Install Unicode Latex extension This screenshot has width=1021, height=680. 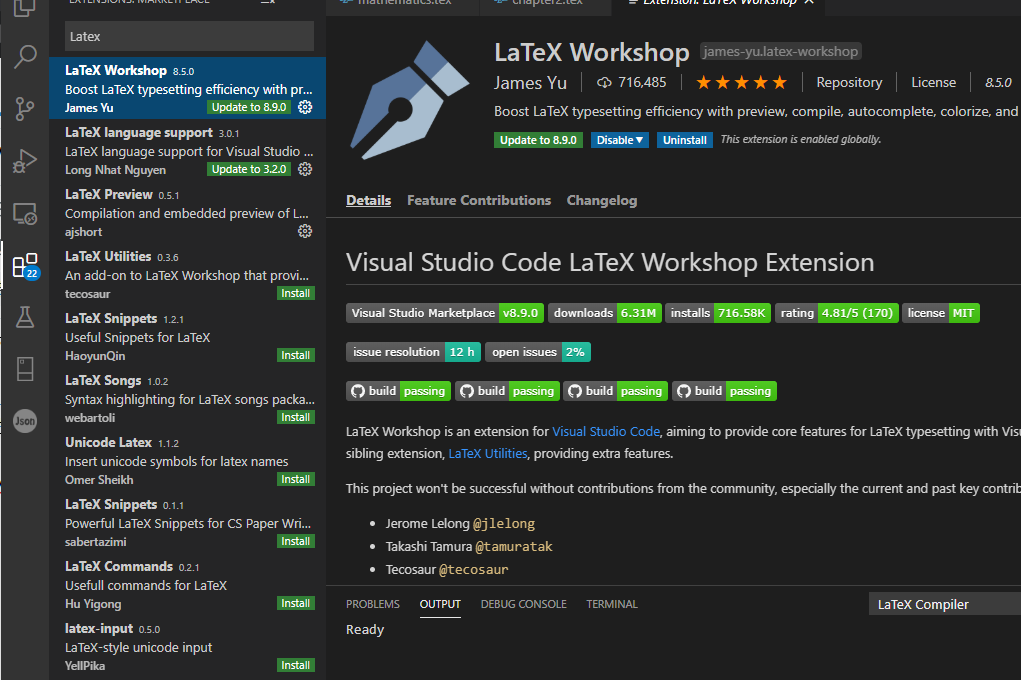(x=296, y=479)
